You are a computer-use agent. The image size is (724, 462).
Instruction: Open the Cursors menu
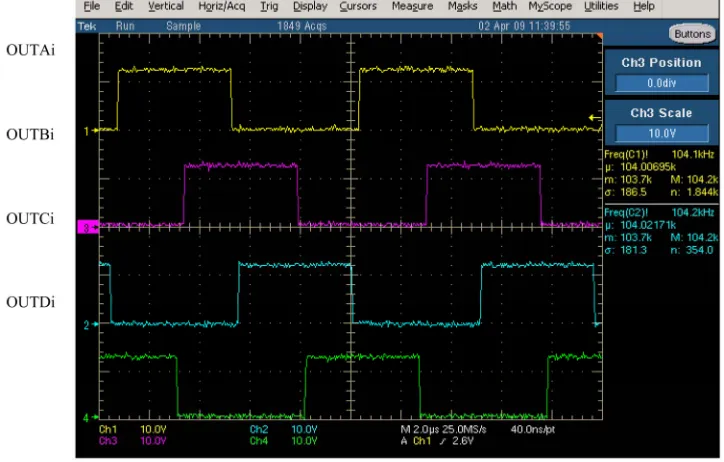tap(358, 6)
